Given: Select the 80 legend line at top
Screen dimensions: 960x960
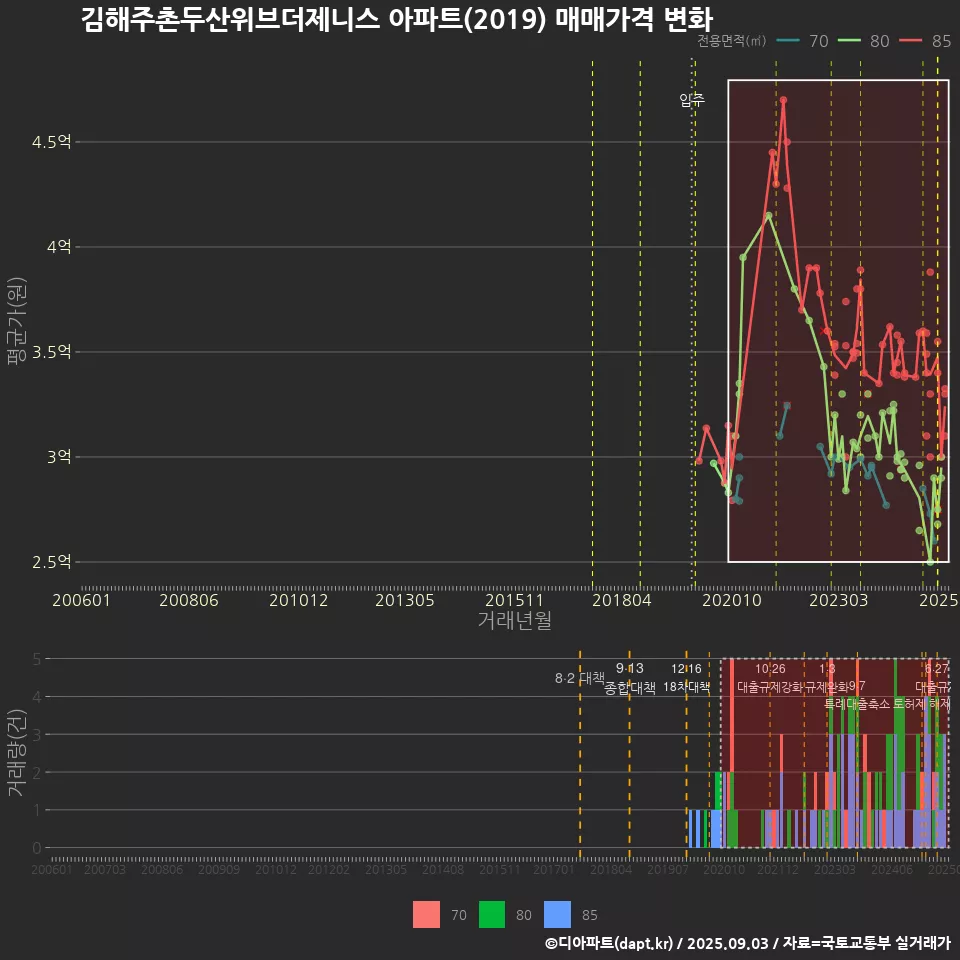Looking at the screenshot, I should coord(849,41).
